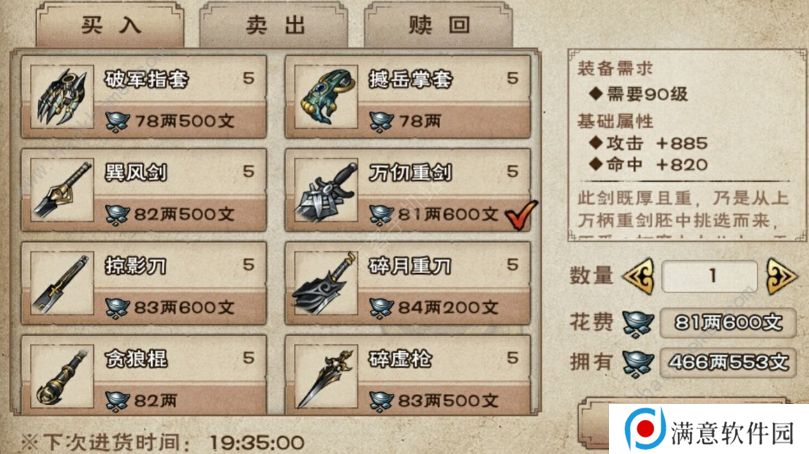Click the 82两500文 price row
The width and height of the screenshot is (809, 454).
[x=180, y=214]
